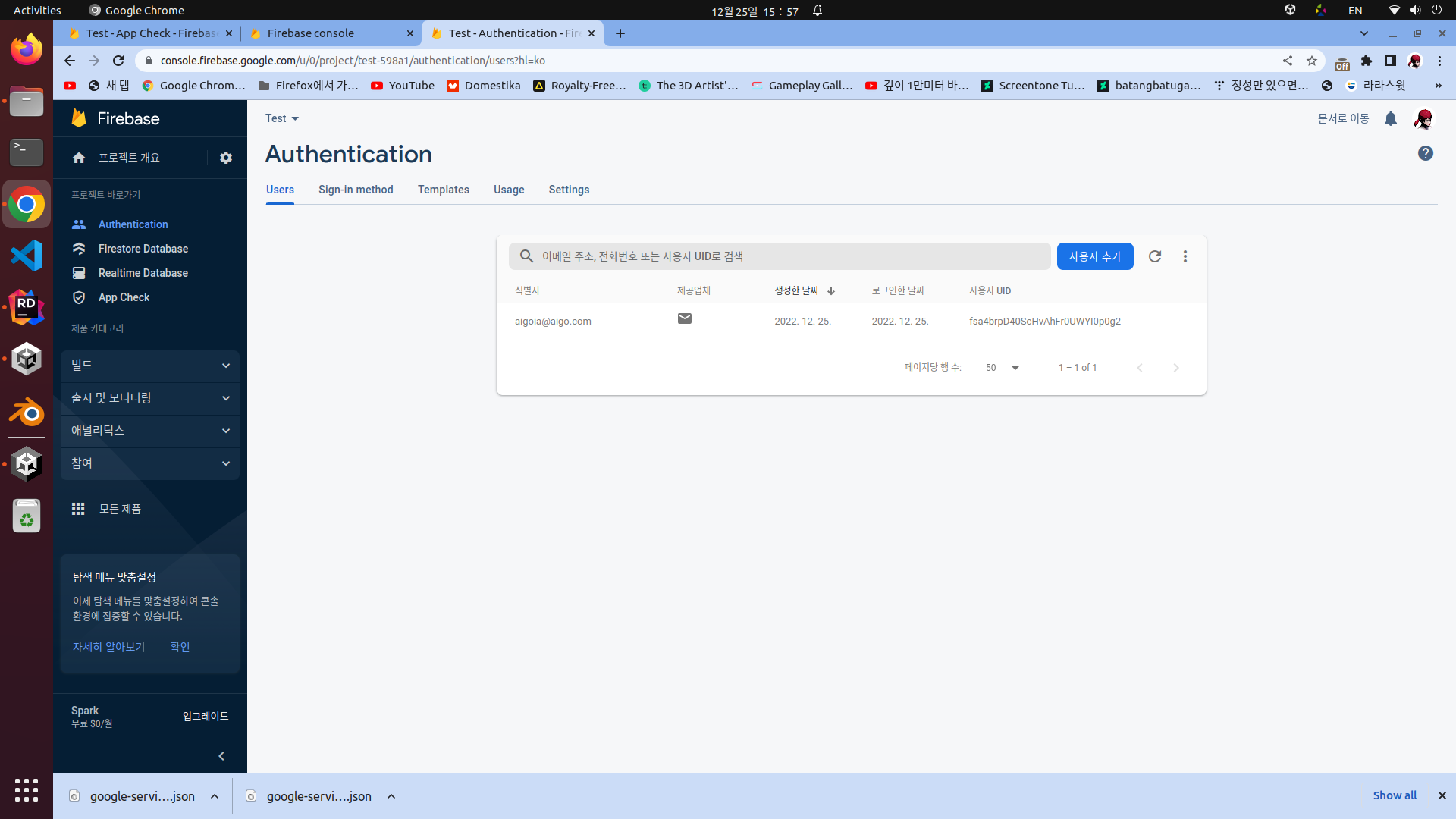This screenshot has width=1456, height=819.
Task: Click the all products grid icon
Action: tap(78, 509)
